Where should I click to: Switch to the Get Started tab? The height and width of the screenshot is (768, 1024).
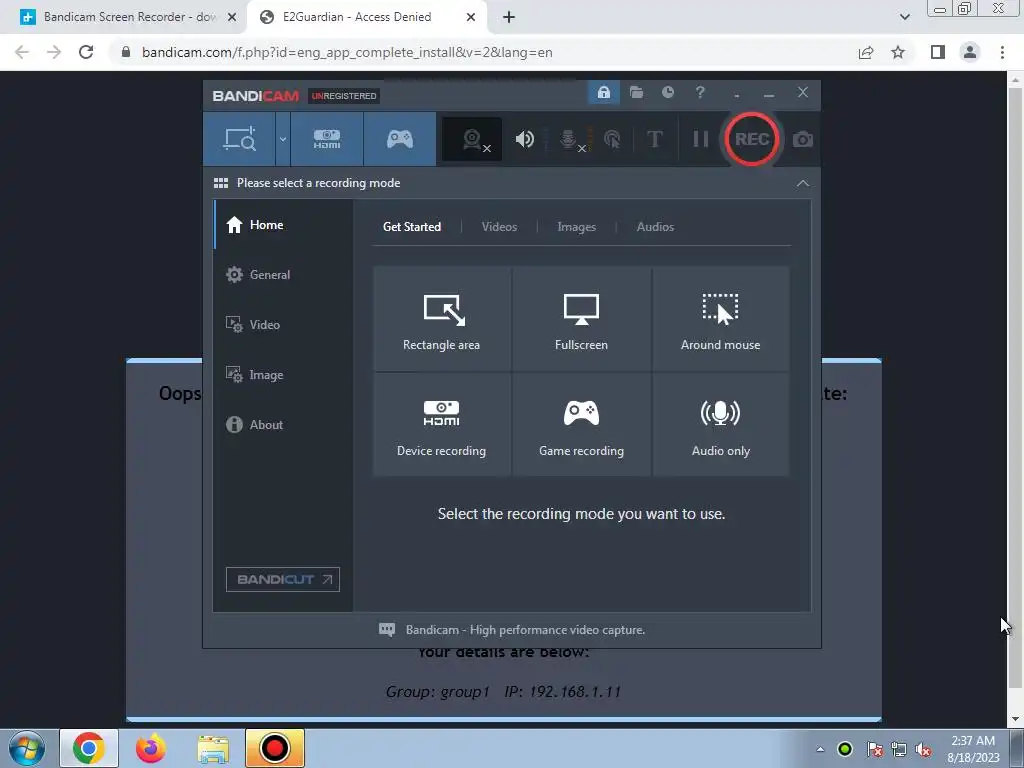click(411, 227)
